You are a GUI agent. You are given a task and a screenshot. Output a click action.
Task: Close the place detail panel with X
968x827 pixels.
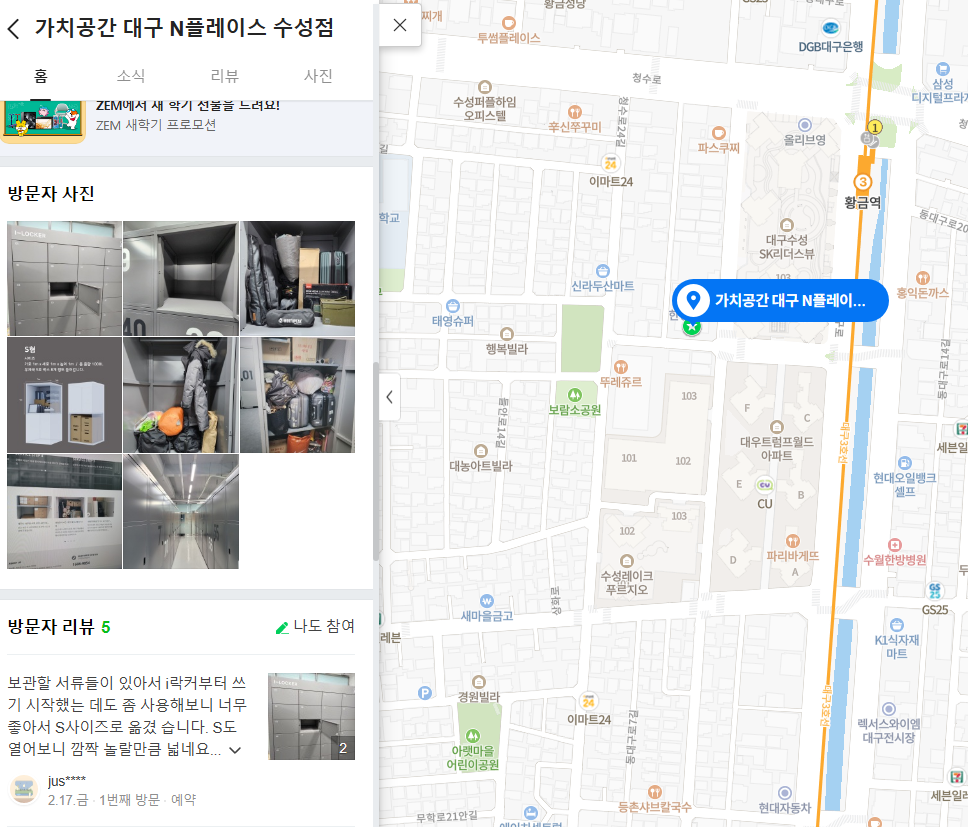400,25
